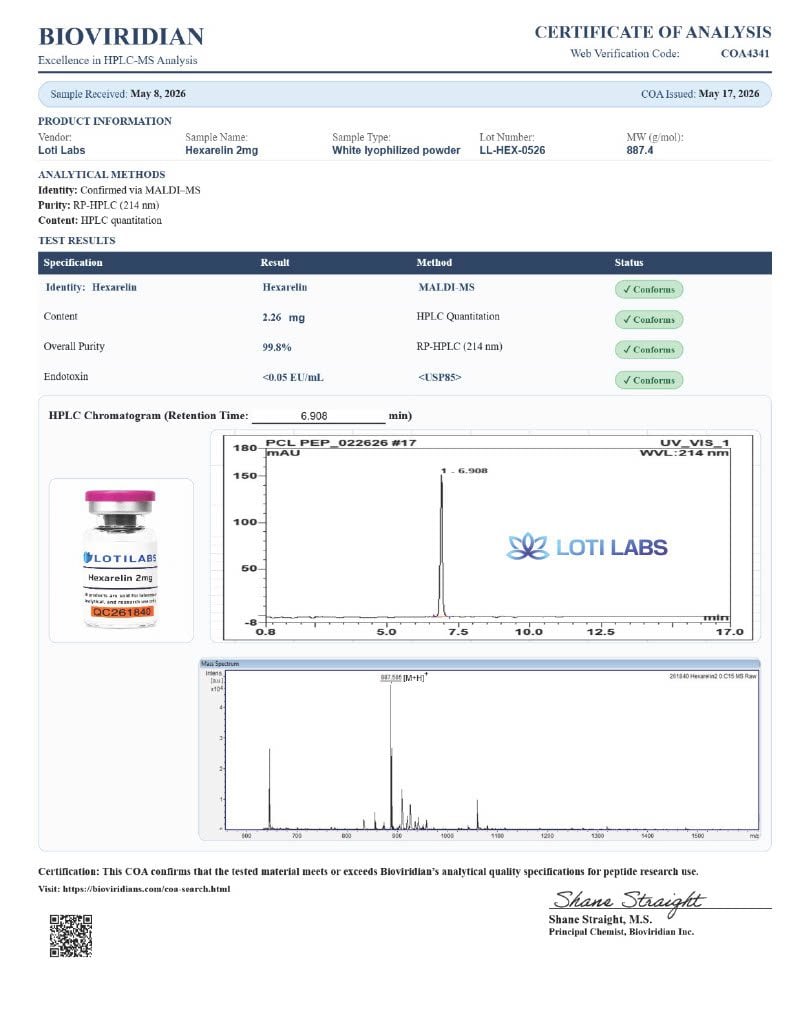Click the ANALYTICAL METHODS section heading
The image size is (791, 1024).
tap(101, 174)
